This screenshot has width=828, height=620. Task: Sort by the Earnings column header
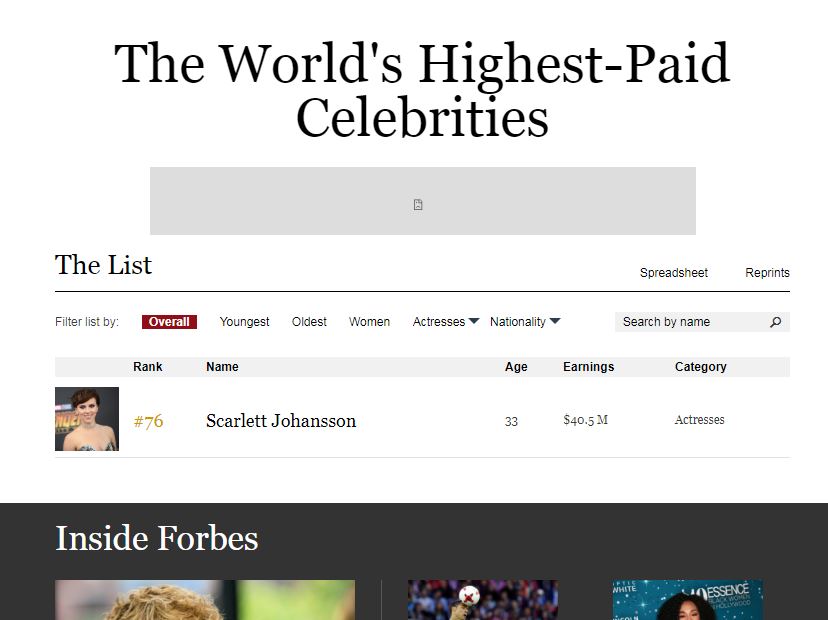[x=588, y=367]
